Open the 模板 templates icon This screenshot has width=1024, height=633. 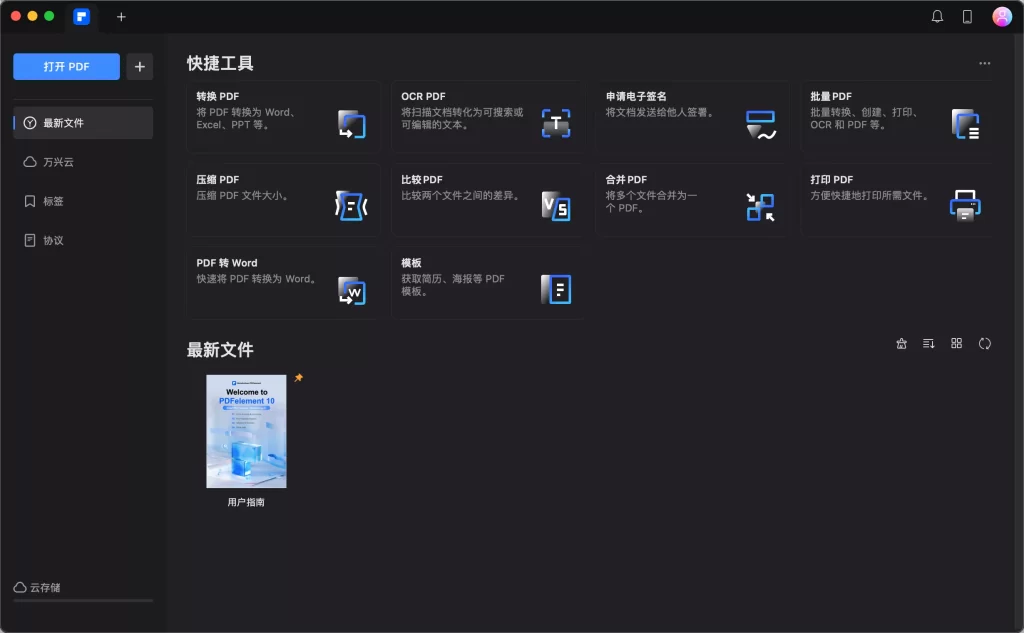click(x=556, y=288)
